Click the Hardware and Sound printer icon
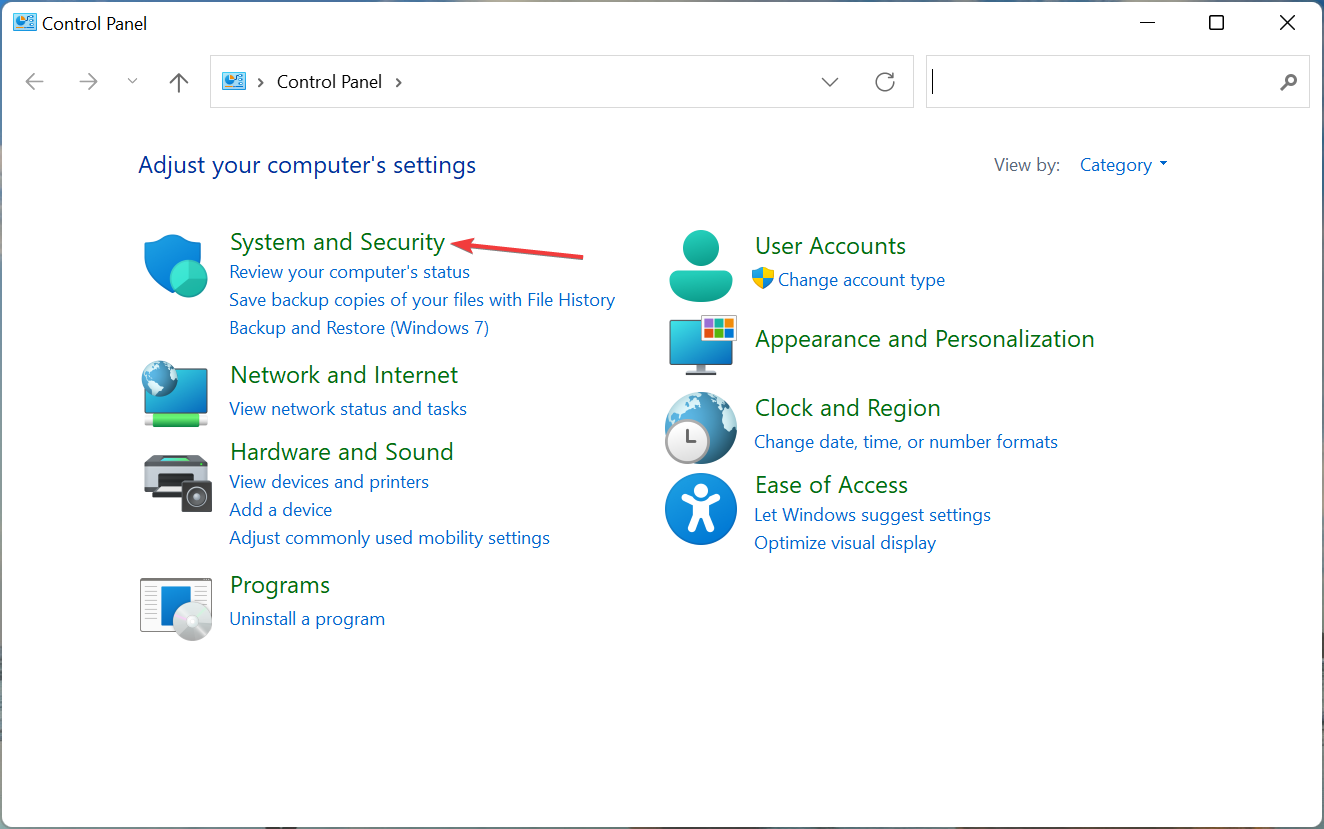1324x829 pixels. point(176,482)
